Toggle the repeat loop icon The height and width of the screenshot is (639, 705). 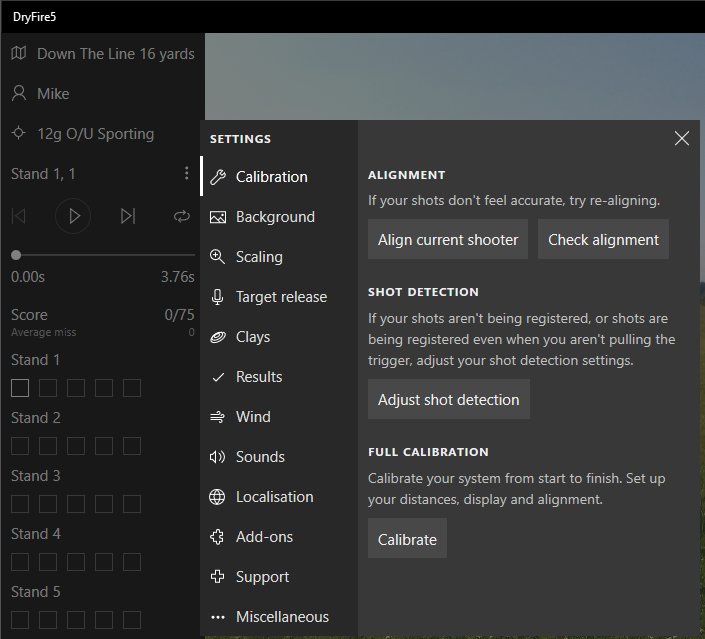(181, 215)
